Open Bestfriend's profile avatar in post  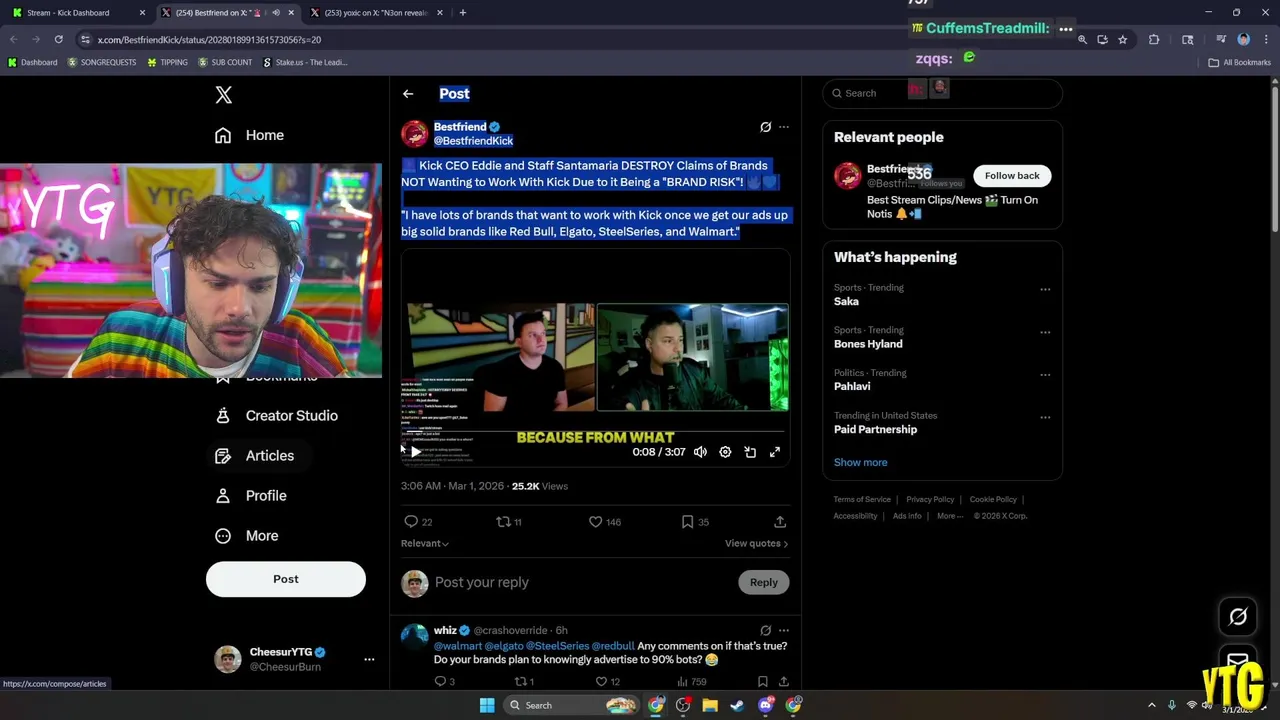pyautogui.click(x=414, y=134)
